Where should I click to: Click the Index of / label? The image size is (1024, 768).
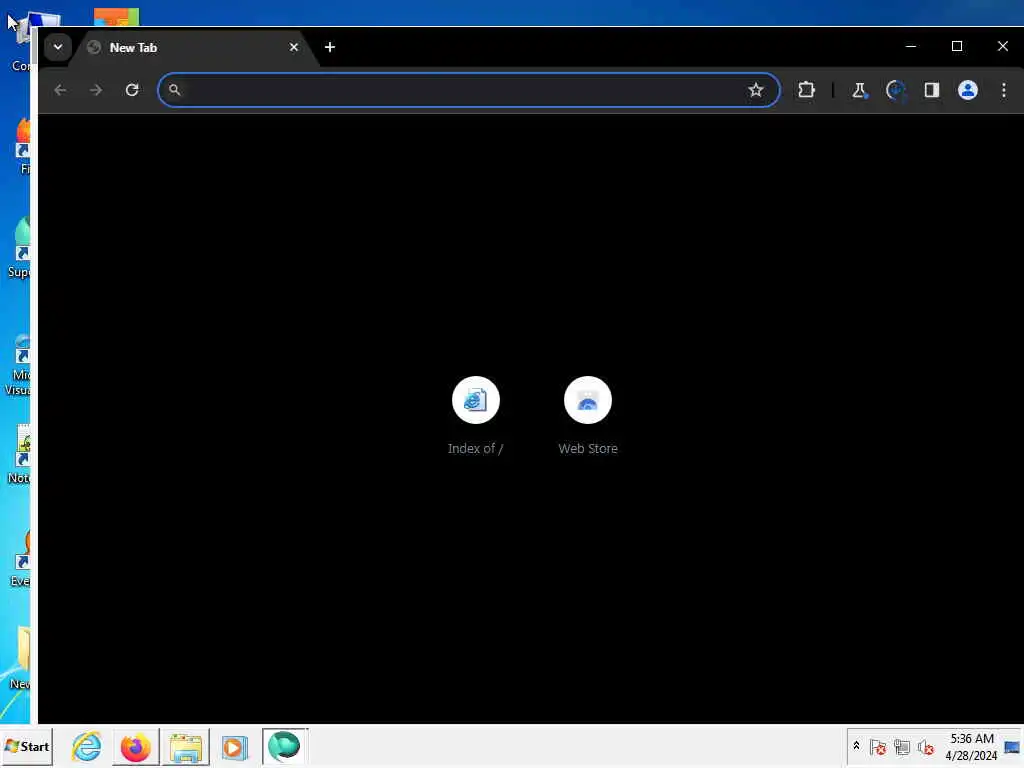tap(475, 449)
